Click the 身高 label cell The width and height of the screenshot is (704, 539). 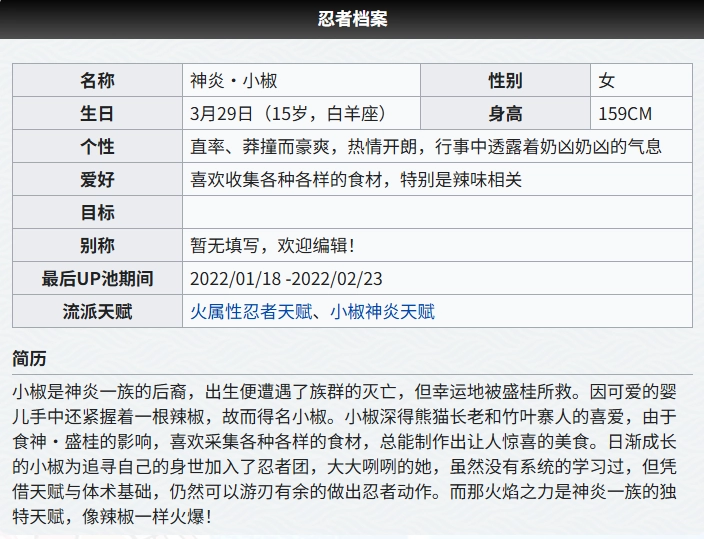coord(505,114)
